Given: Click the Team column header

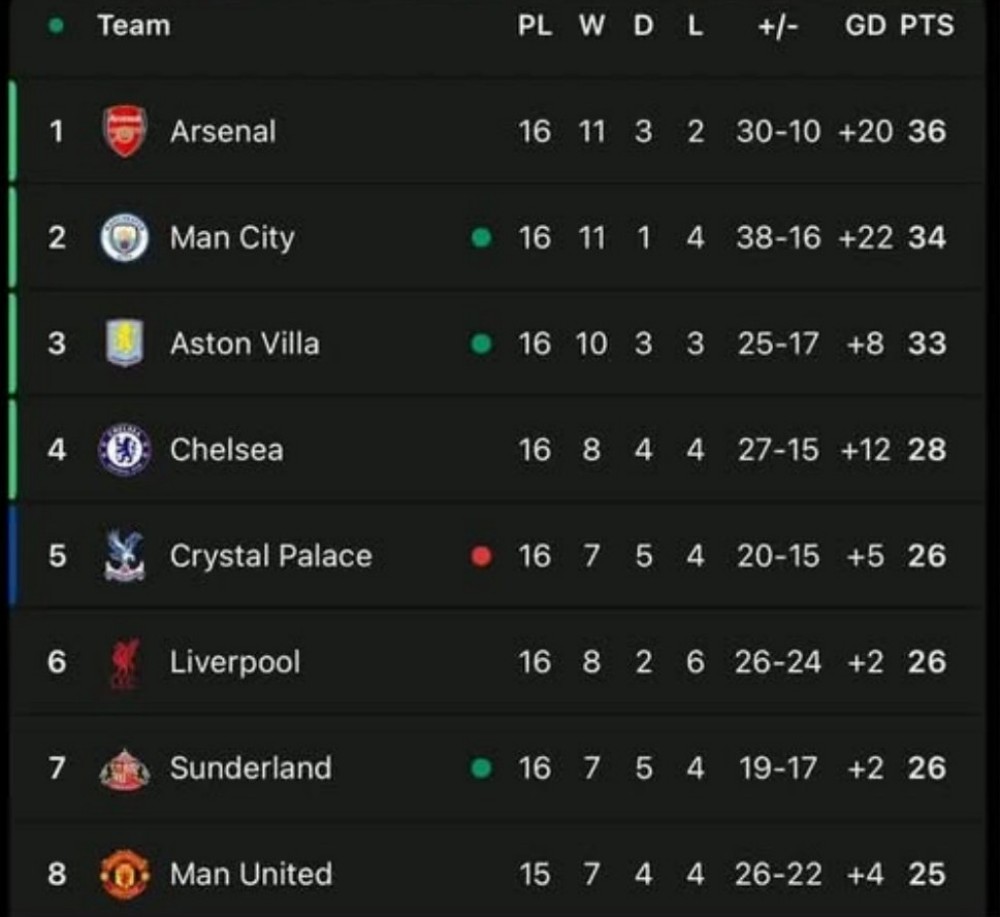Looking at the screenshot, I should click(134, 26).
